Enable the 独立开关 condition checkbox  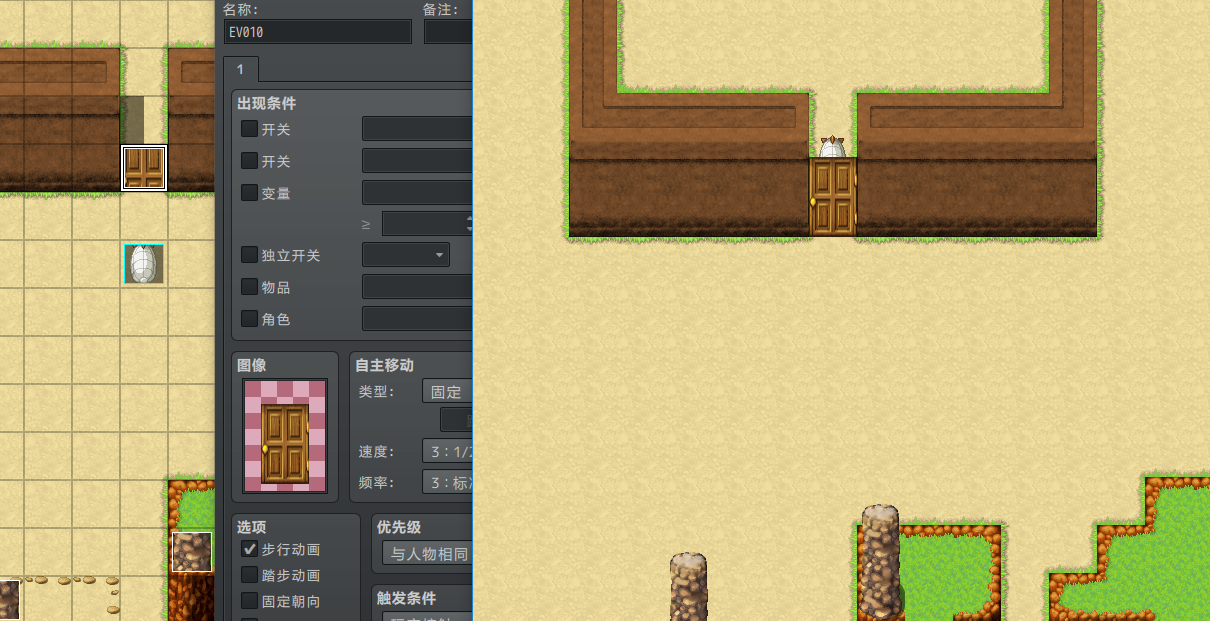[x=250, y=255]
